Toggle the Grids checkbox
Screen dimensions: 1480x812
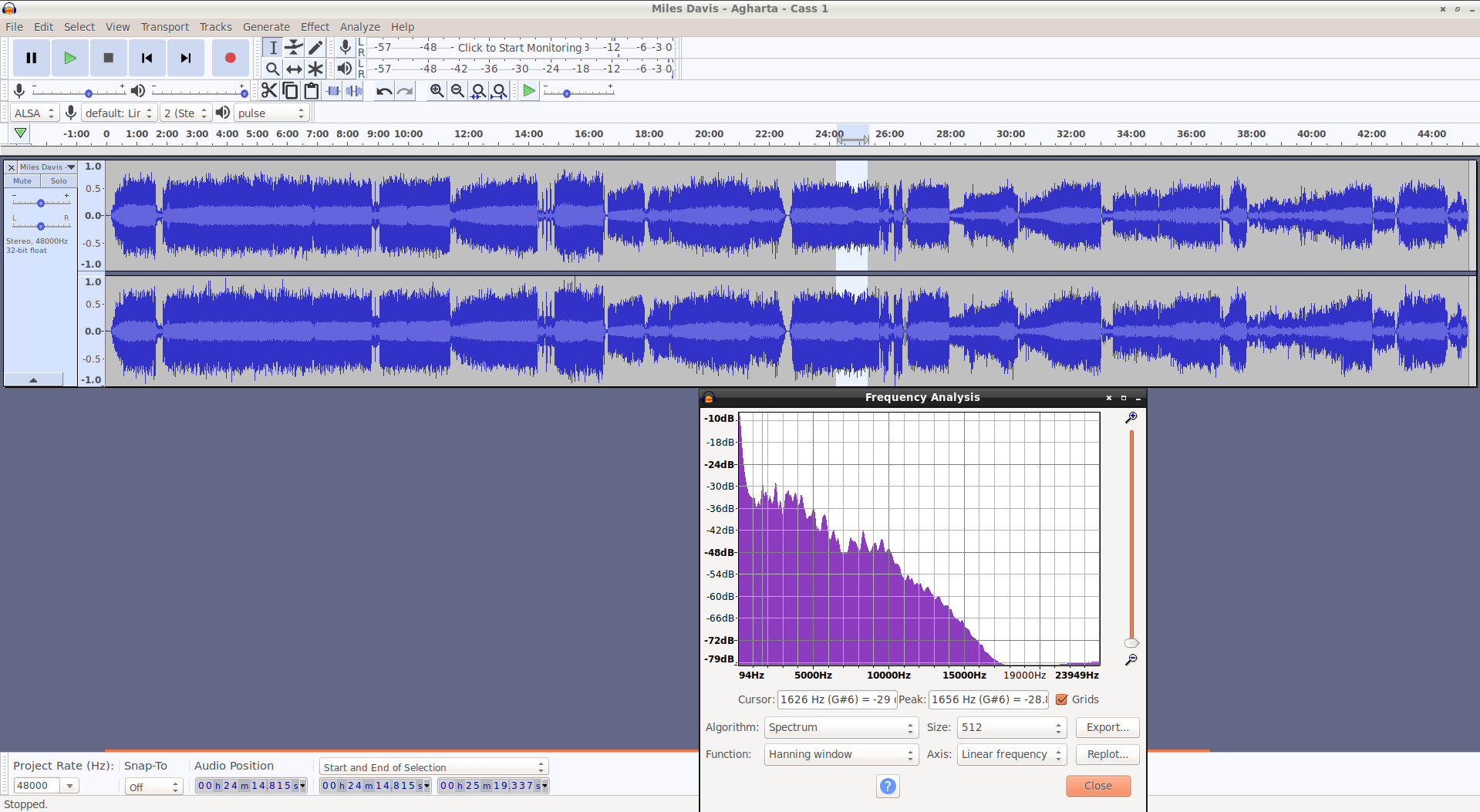1062,699
